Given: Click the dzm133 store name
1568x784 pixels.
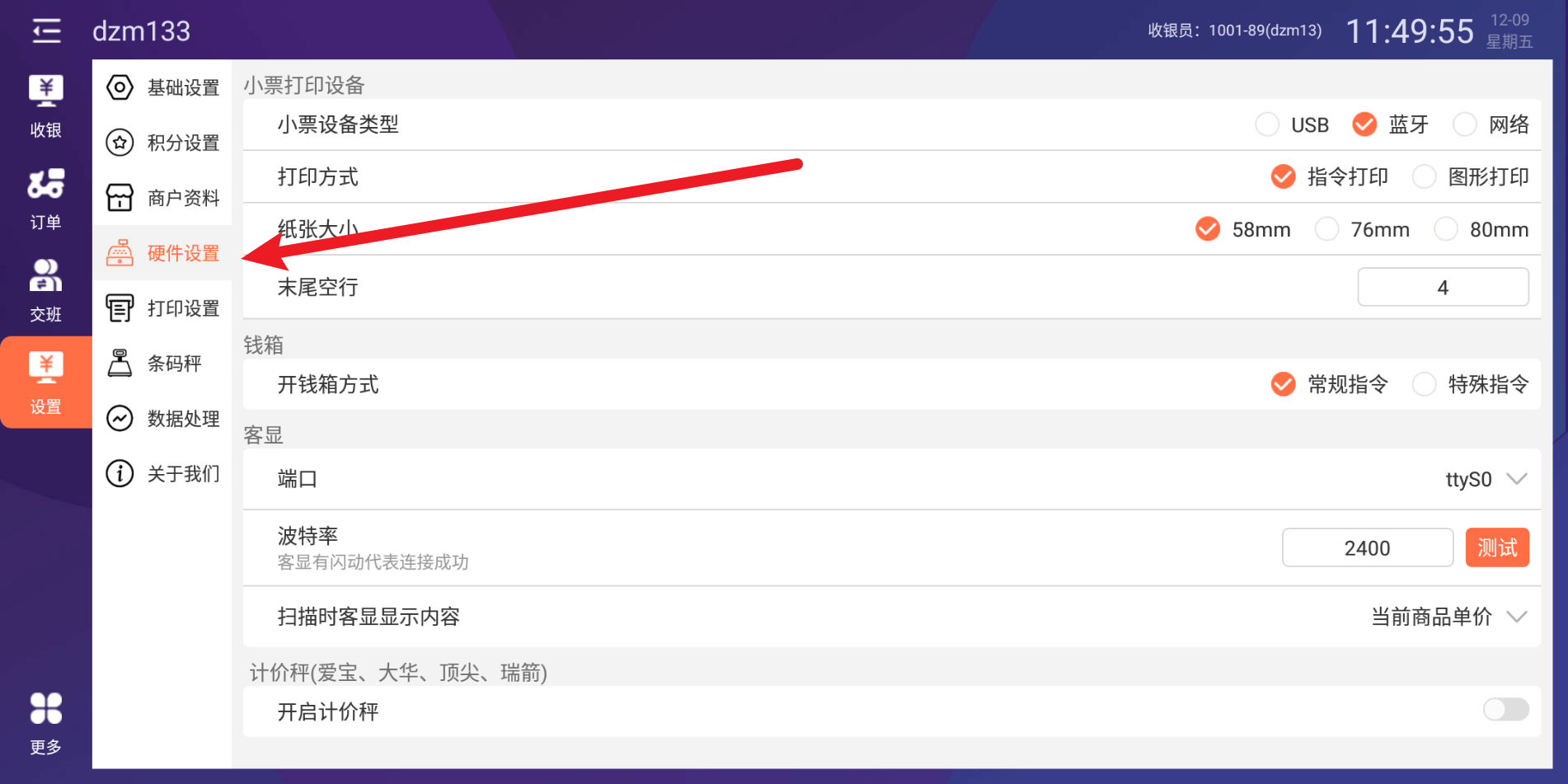Looking at the screenshot, I should pyautogui.click(x=141, y=31).
